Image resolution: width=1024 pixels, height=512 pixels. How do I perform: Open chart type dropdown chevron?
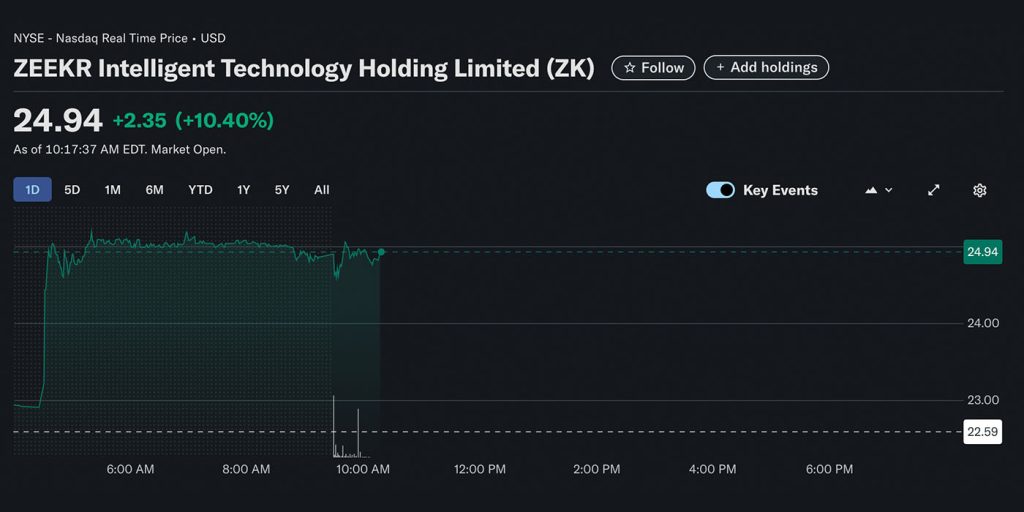889,190
